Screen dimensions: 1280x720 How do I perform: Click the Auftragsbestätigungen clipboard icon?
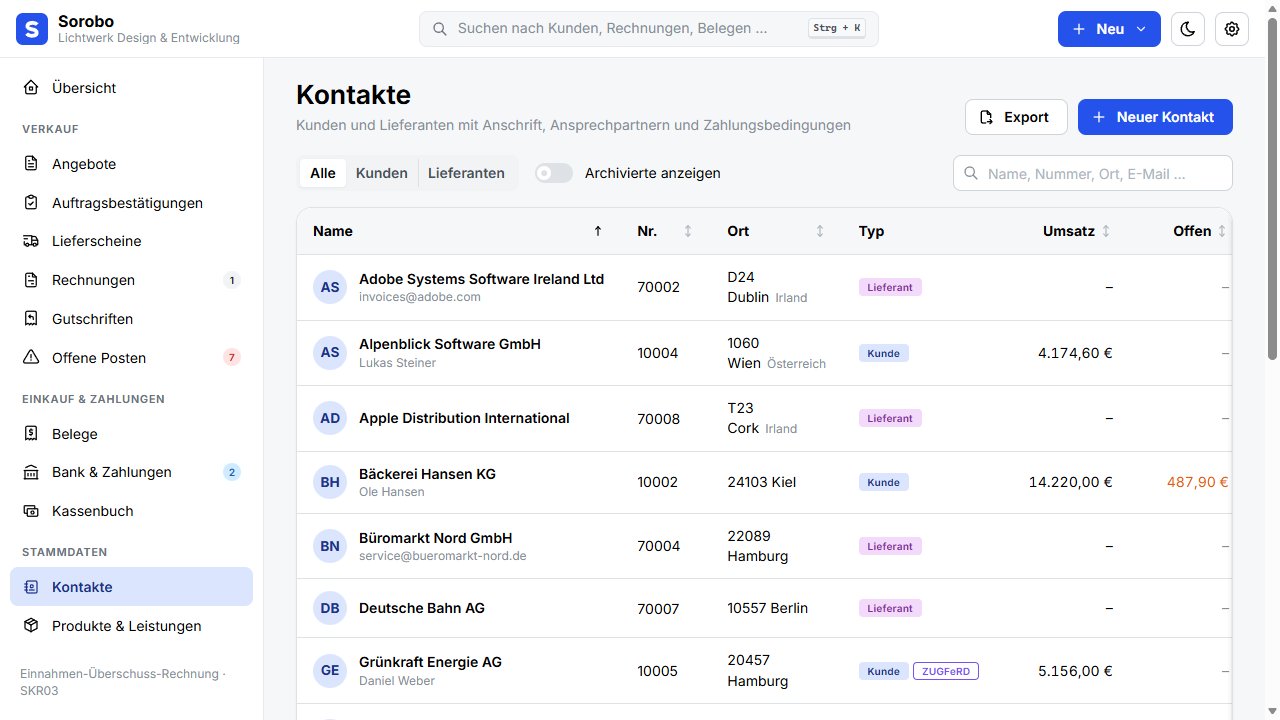tap(31, 203)
